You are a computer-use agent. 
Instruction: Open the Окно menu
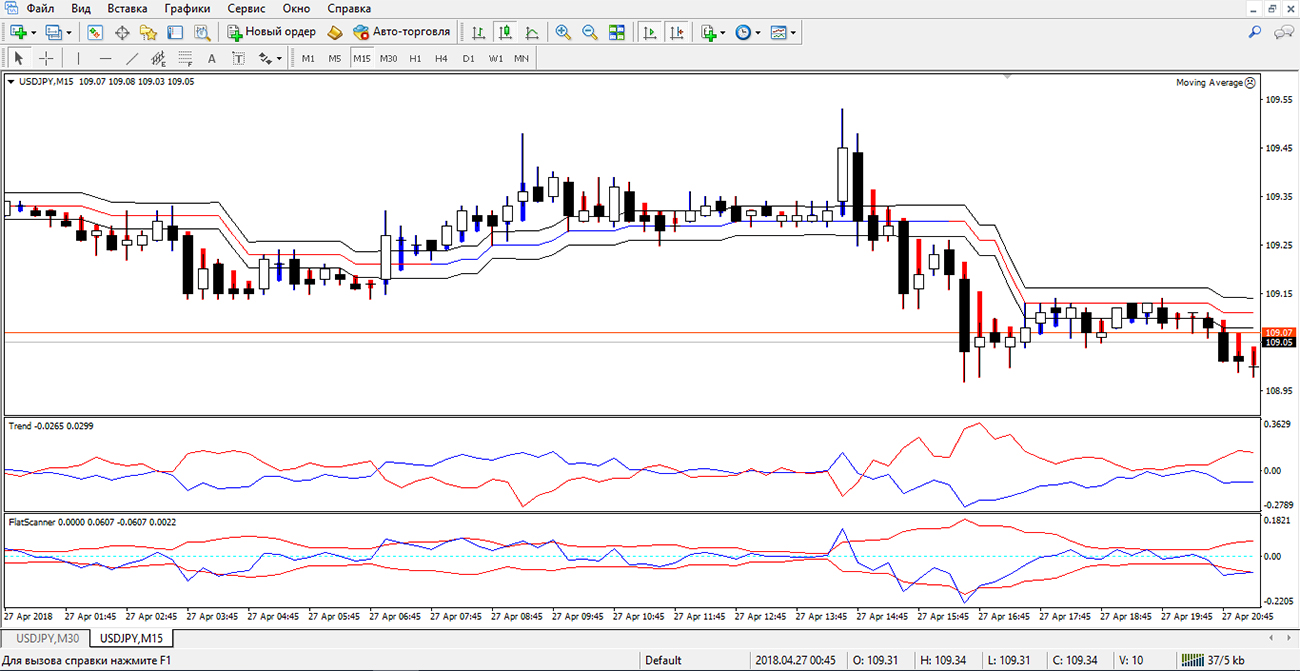296,8
